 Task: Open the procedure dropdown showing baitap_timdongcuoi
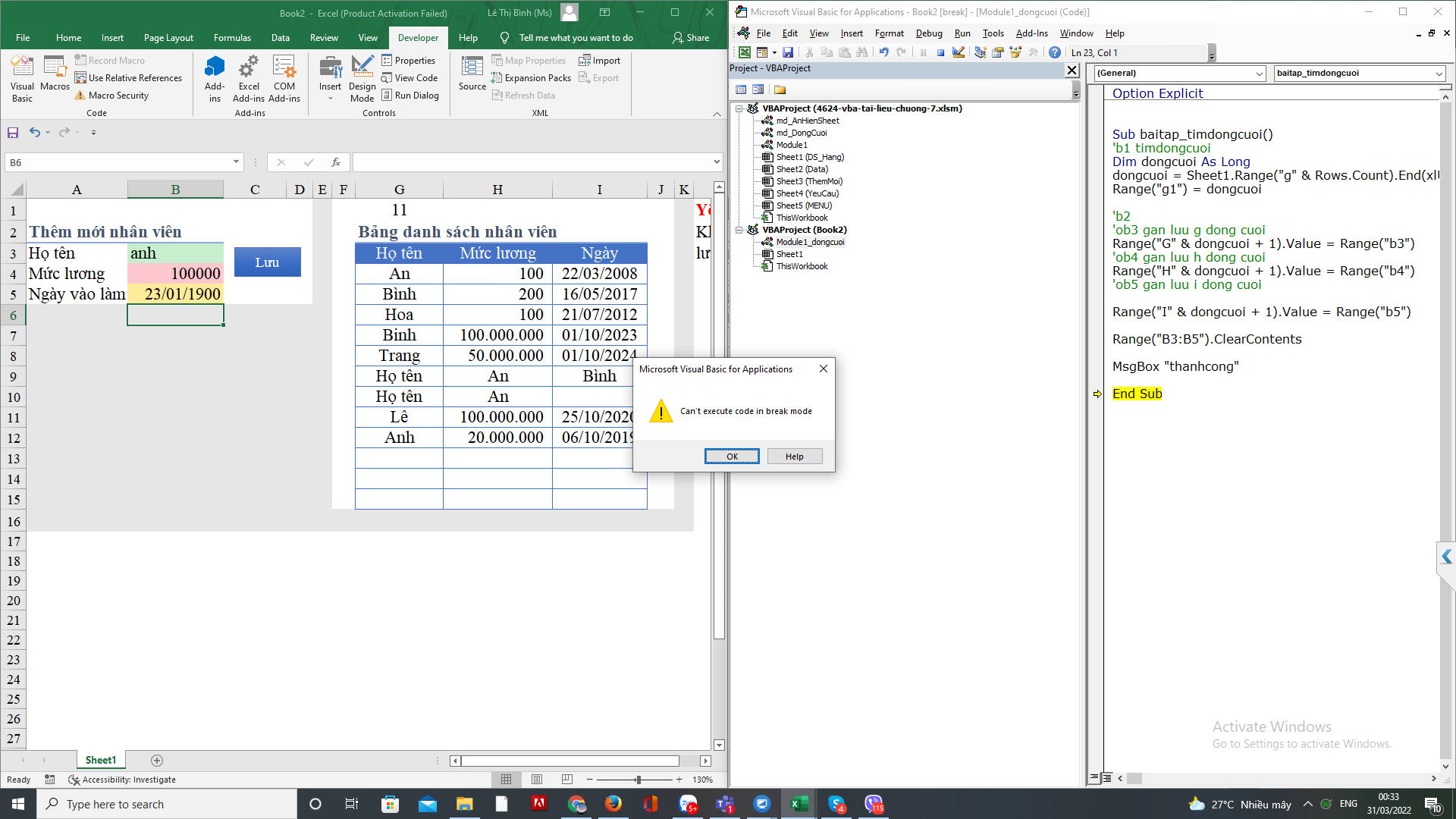tap(1439, 74)
